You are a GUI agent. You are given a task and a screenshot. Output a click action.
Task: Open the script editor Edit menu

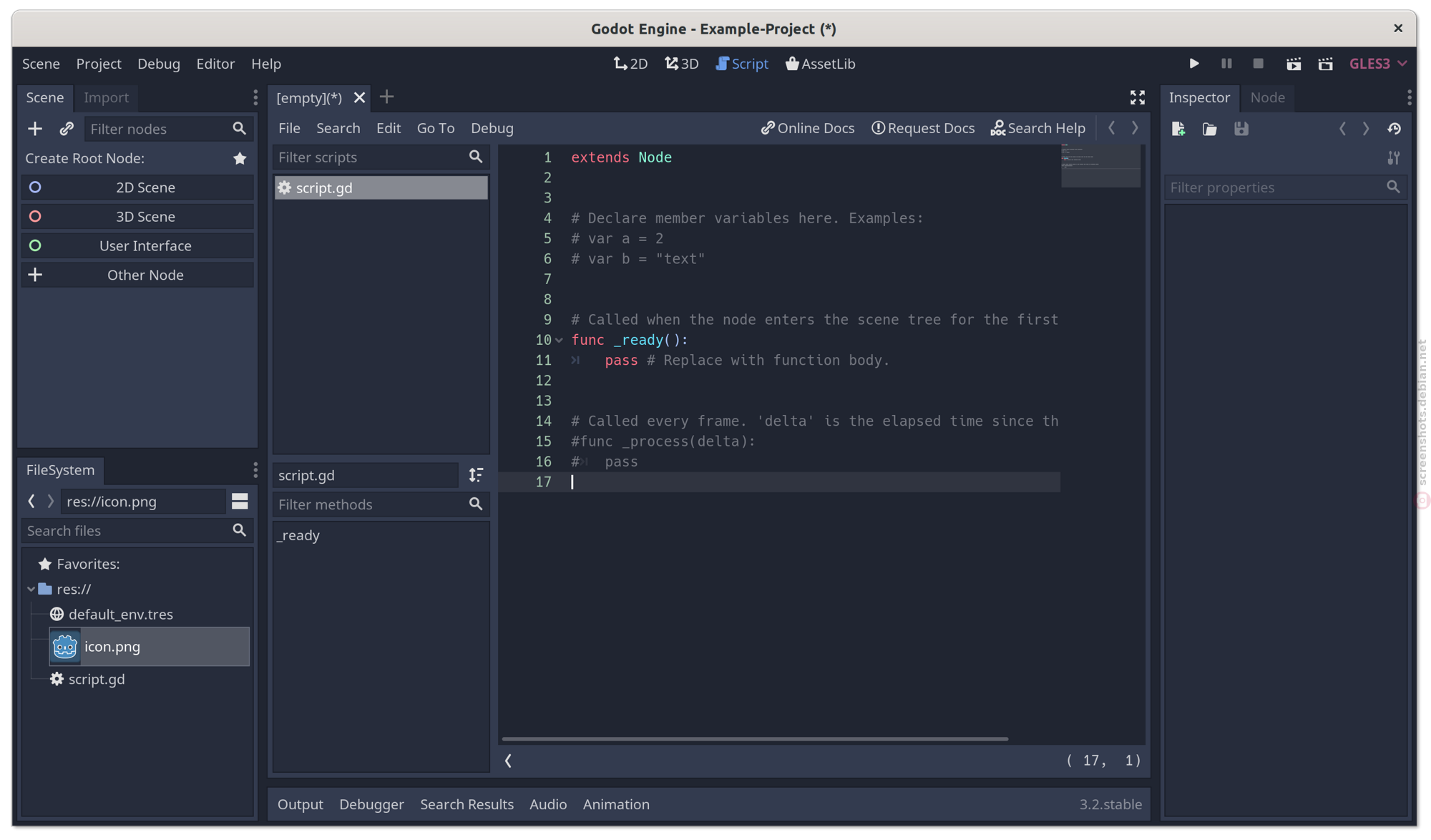[x=389, y=128]
